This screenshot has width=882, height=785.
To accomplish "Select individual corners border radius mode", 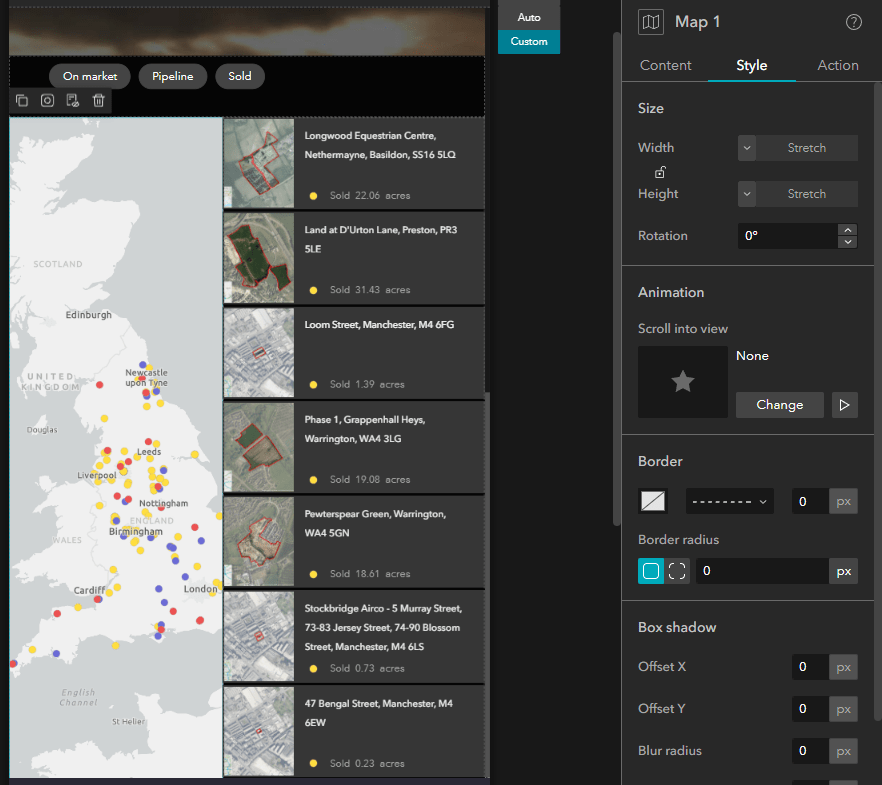I will tap(677, 571).
